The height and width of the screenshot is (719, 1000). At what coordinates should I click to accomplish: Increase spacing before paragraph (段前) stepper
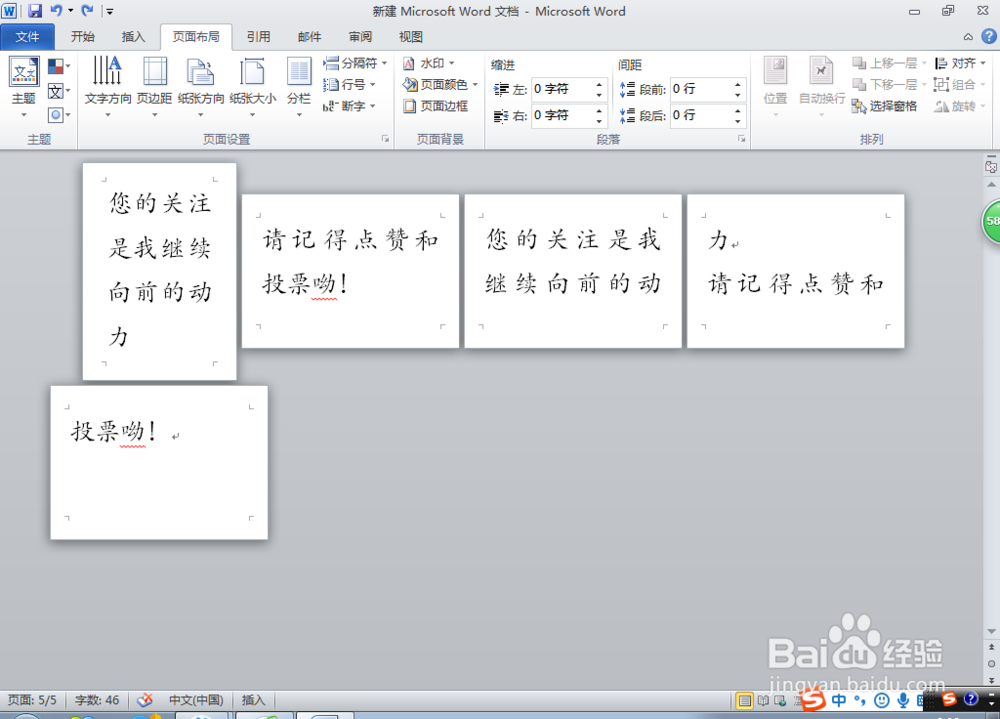737,83
